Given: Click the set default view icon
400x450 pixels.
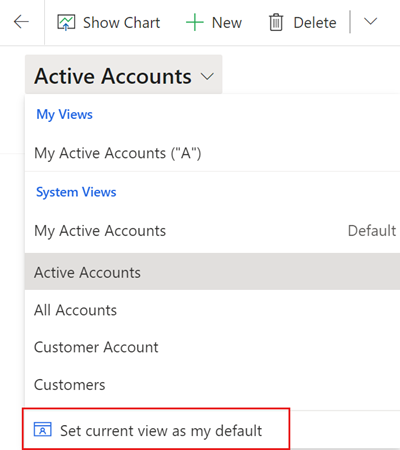Looking at the screenshot, I should point(43,429).
